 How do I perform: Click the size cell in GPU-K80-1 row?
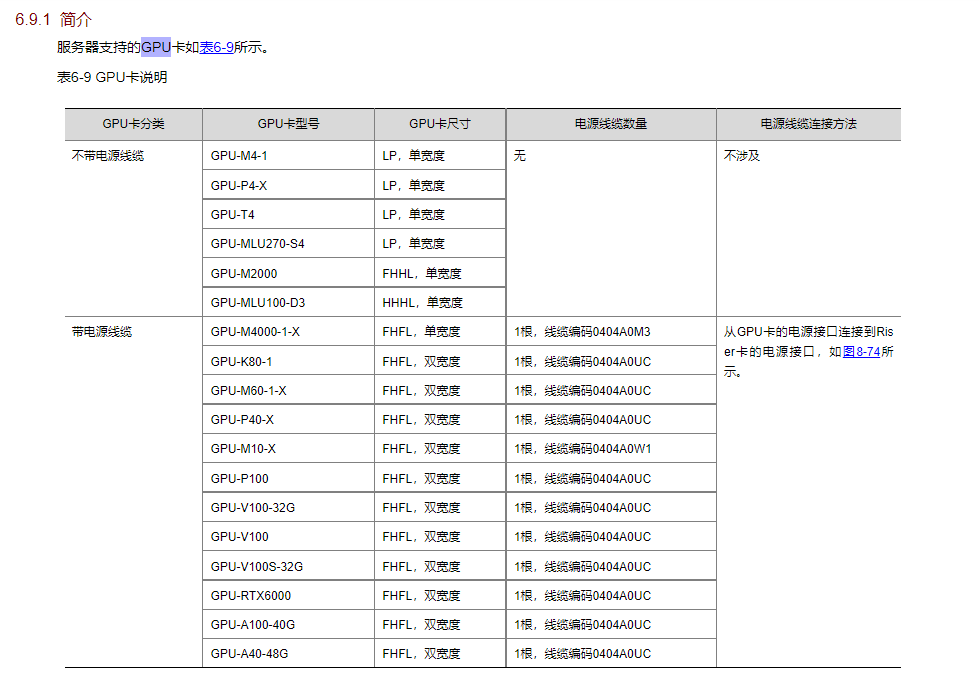pyautogui.click(x=440, y=361)
